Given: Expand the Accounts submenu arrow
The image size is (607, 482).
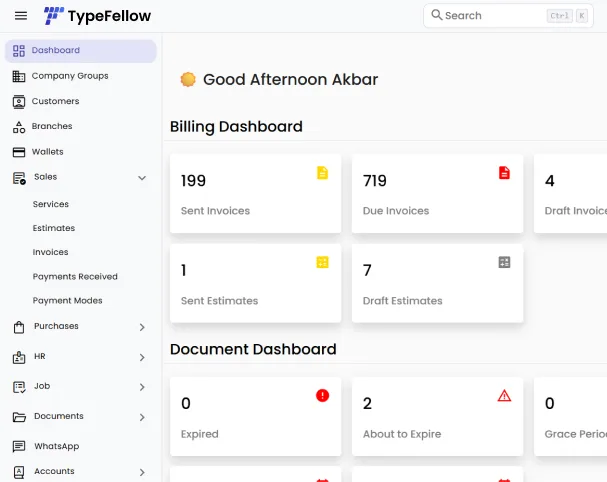Looking at the screenshot, I should tap(142, 472).
